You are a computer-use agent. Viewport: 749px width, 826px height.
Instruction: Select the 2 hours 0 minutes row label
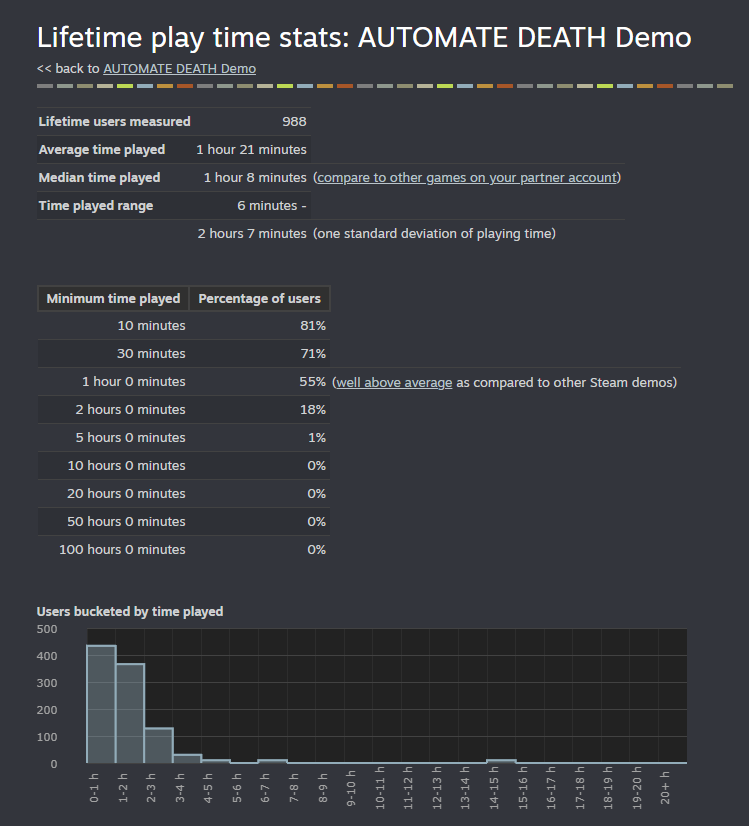tap(130, 409)
